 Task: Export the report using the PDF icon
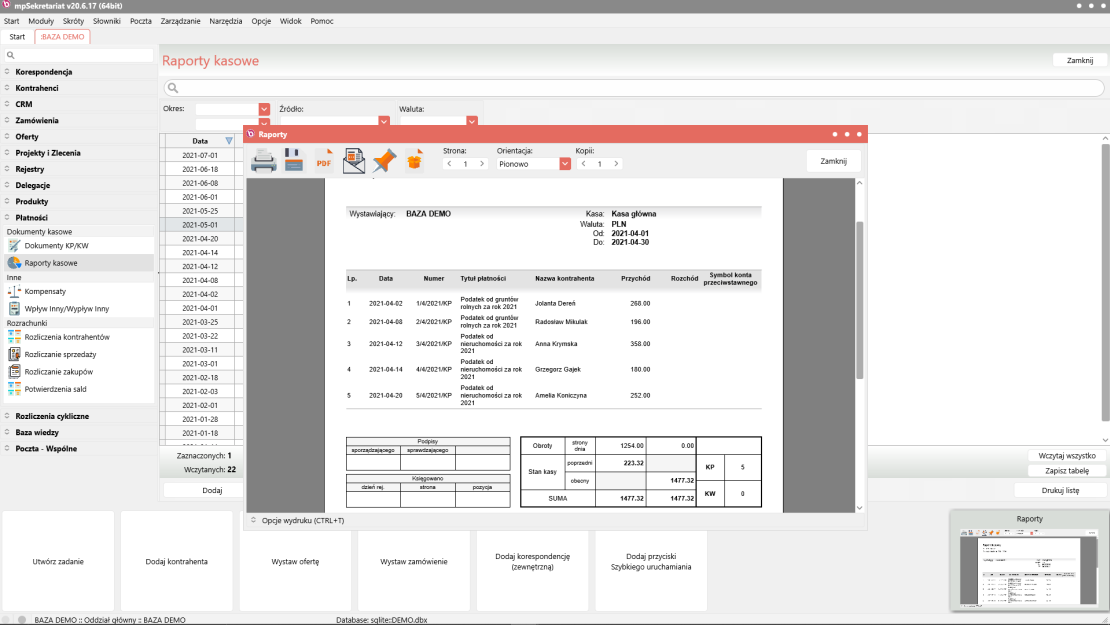(324, 161)
